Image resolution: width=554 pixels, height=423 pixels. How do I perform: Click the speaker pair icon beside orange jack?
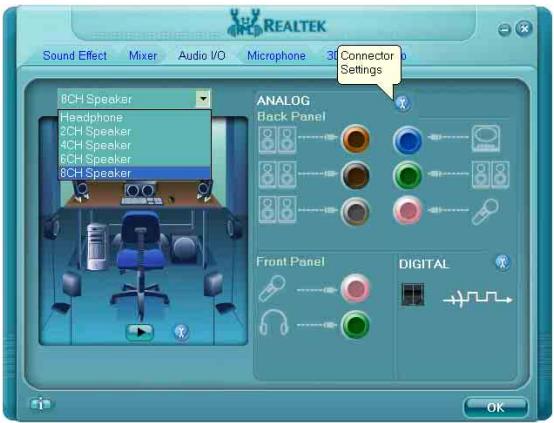coord(277,140)
